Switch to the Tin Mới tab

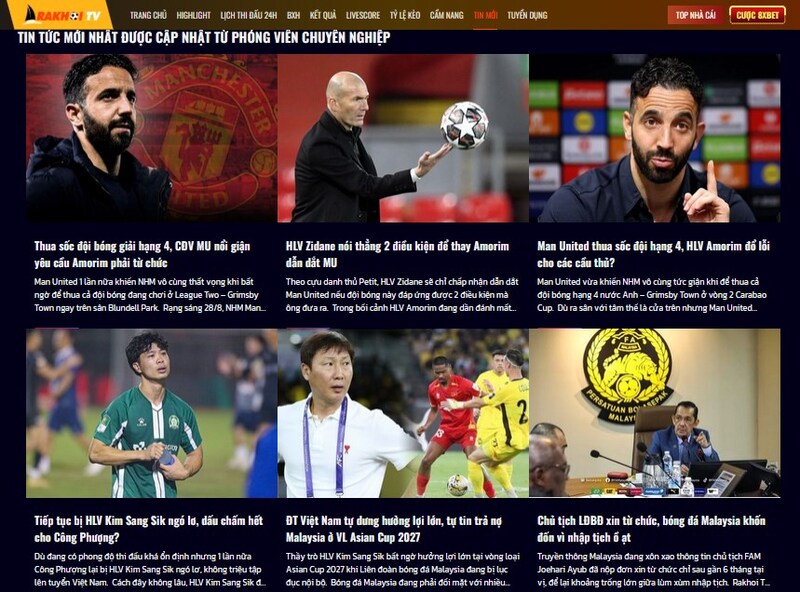(485, 15)
